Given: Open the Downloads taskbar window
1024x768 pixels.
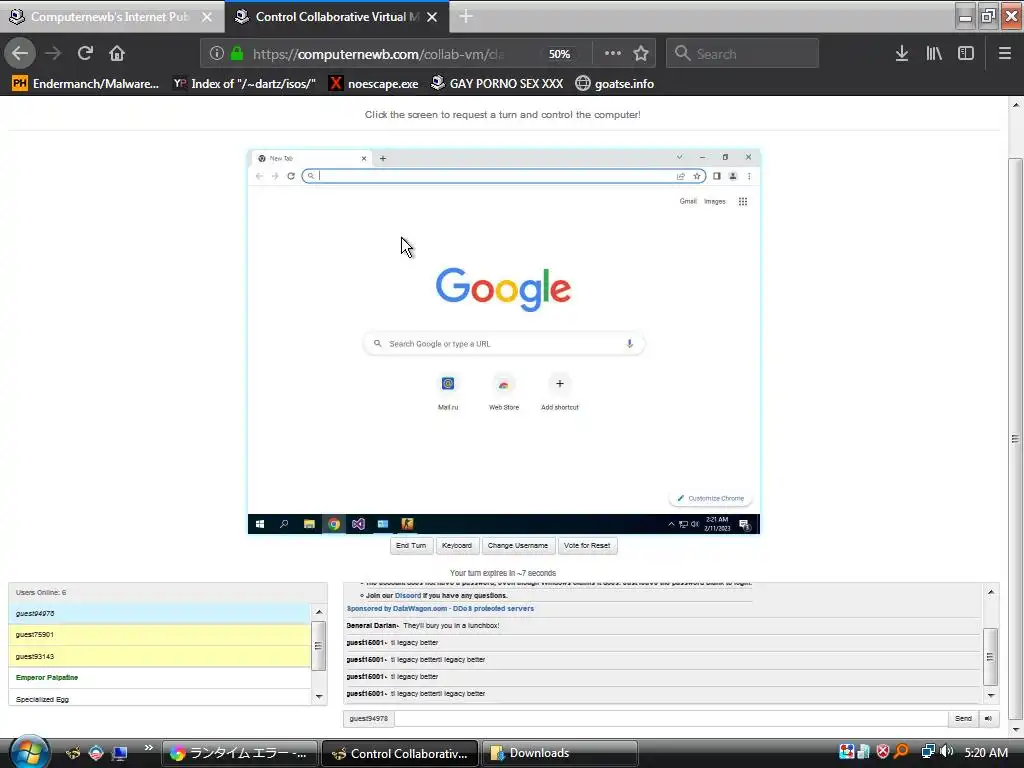Looking at the screenshot, I should 559,753.
